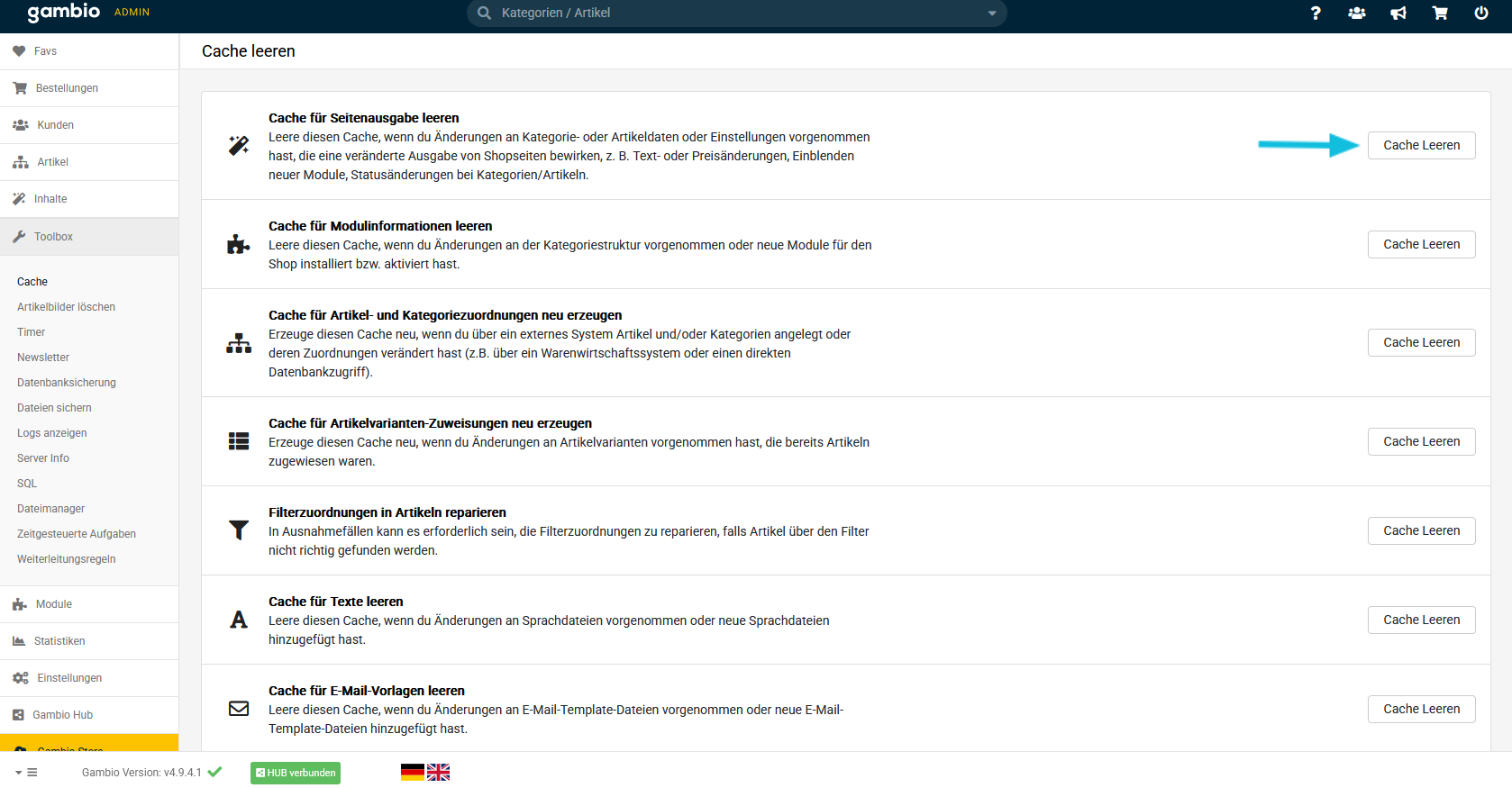Click Cache Leeren for Artikelvarianten-Zuweisungen
Image resolution: width=1512 pixels, height=788 pixels.
coord(1421,441)
